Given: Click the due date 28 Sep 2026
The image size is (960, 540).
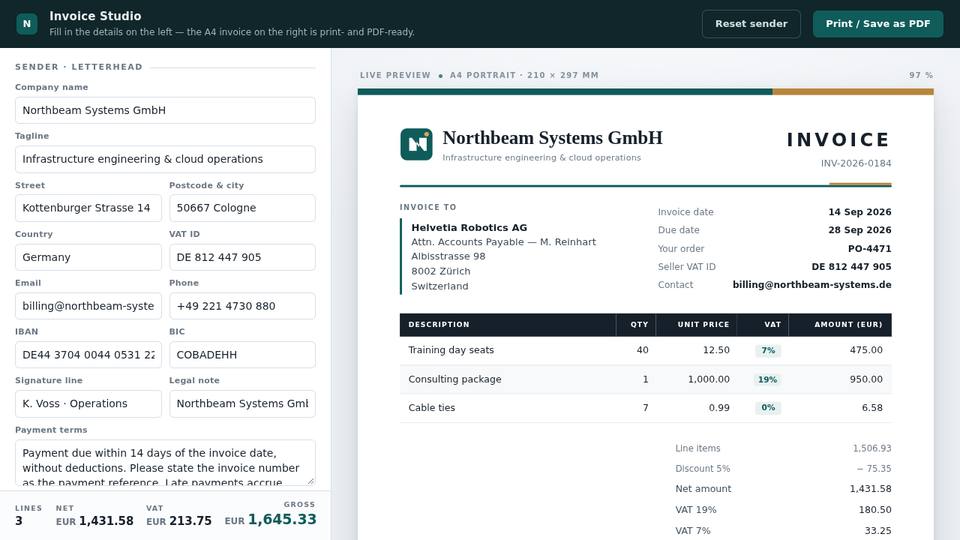Looking at the screenshot, I should click(860, 230).
